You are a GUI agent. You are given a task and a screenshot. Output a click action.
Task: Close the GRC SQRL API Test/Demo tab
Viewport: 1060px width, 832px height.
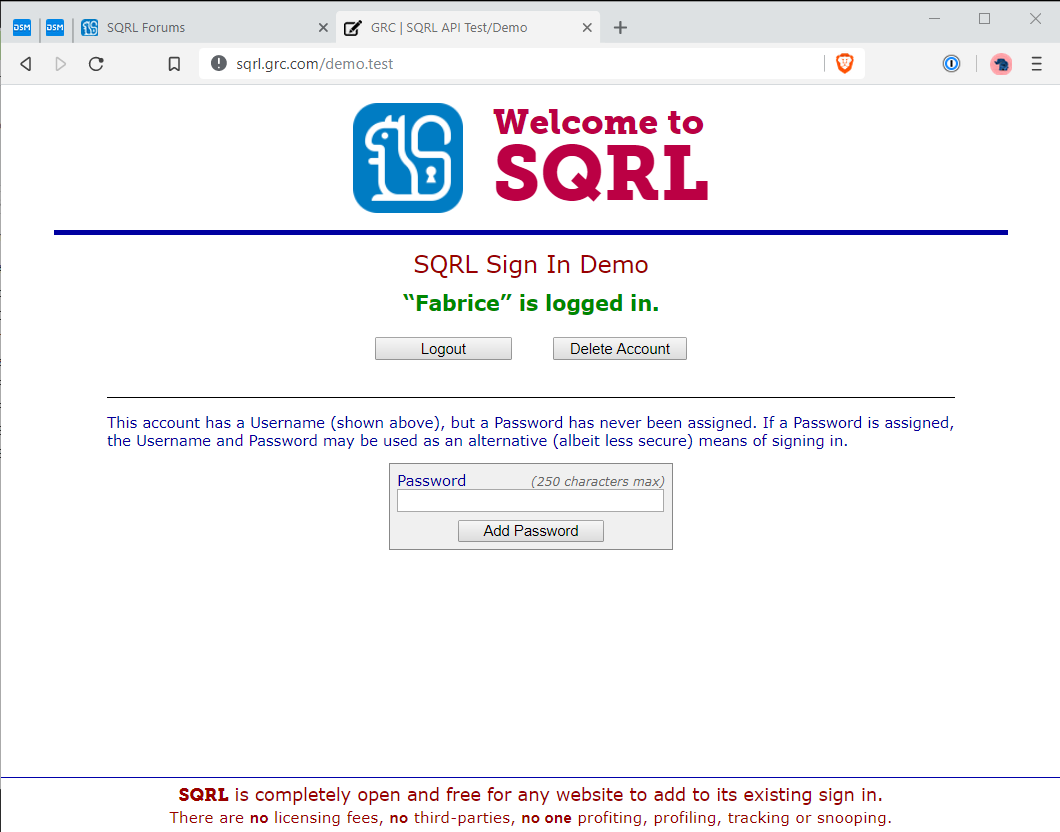(x=587, y=28)
